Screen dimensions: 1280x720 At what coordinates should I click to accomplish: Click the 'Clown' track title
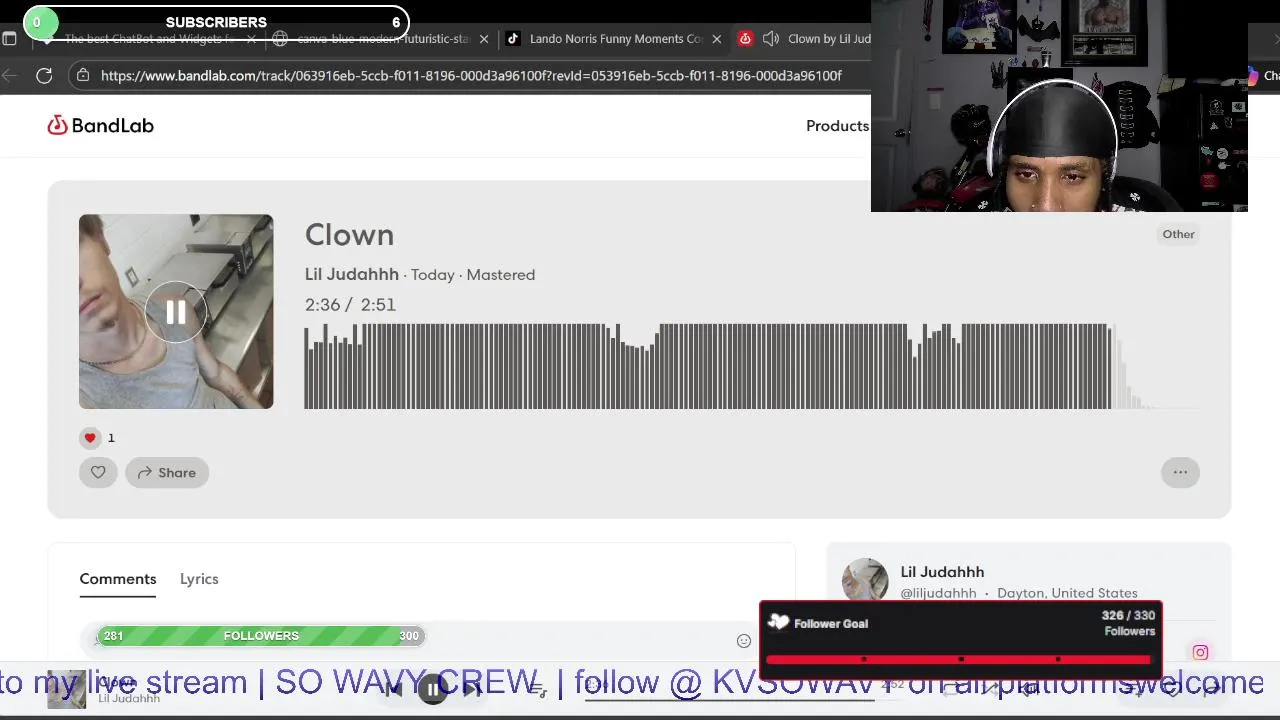(x=349, y=235)
